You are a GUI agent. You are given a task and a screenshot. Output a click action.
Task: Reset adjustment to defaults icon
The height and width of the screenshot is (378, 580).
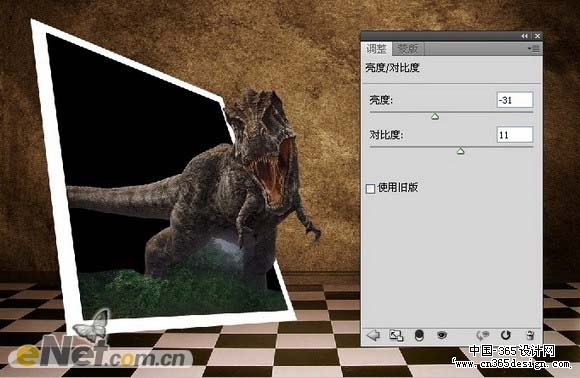pyautogui.click(x=505, y=335)
